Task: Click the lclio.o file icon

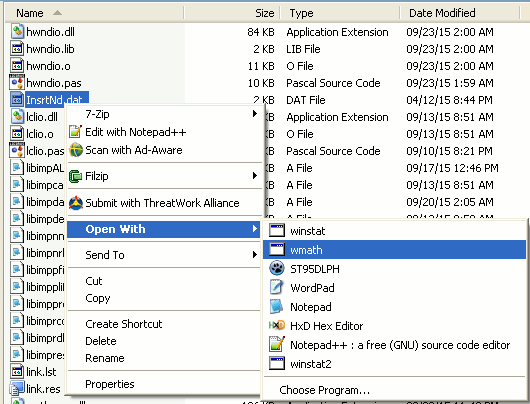Action: pos(17,134)
